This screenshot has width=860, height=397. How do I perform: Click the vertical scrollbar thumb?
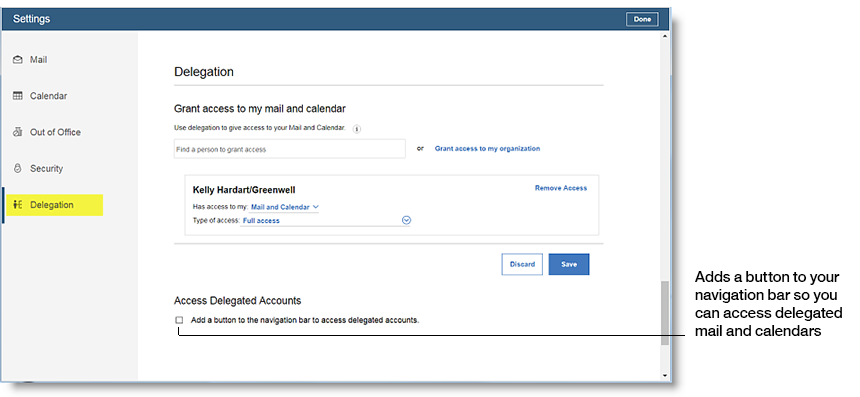click(x=665, y=313)
